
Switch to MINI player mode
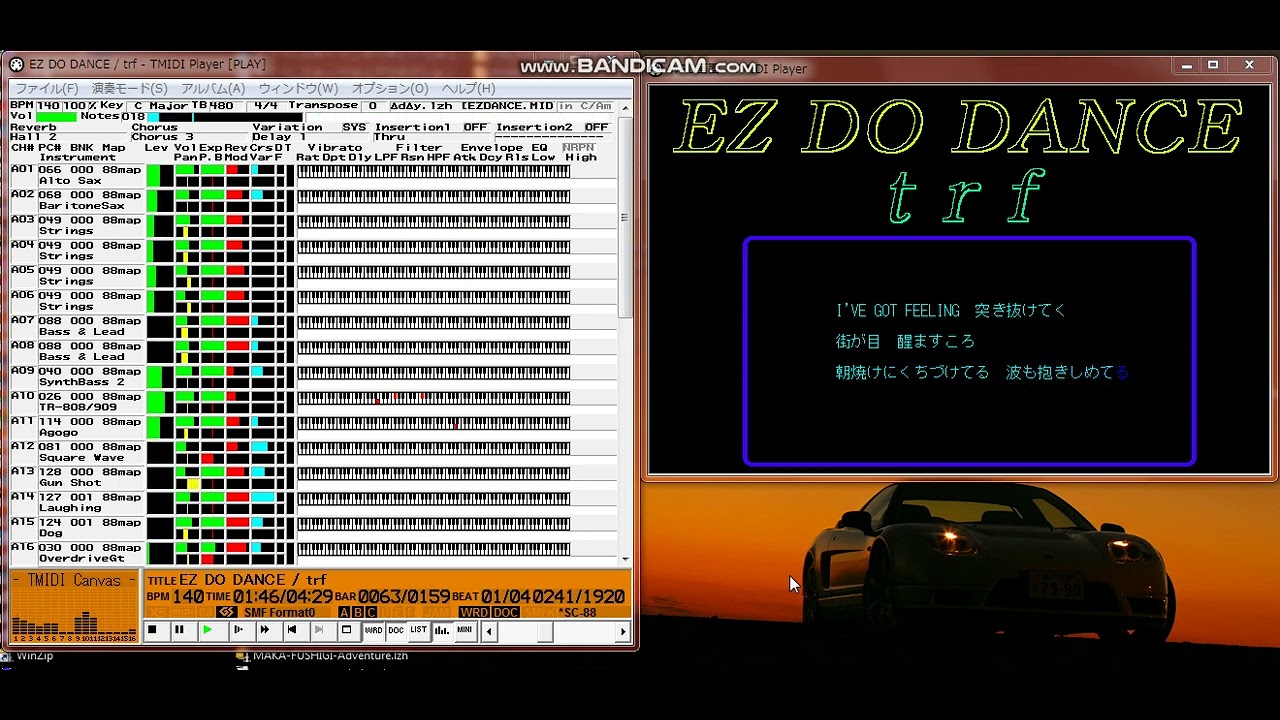465,630
